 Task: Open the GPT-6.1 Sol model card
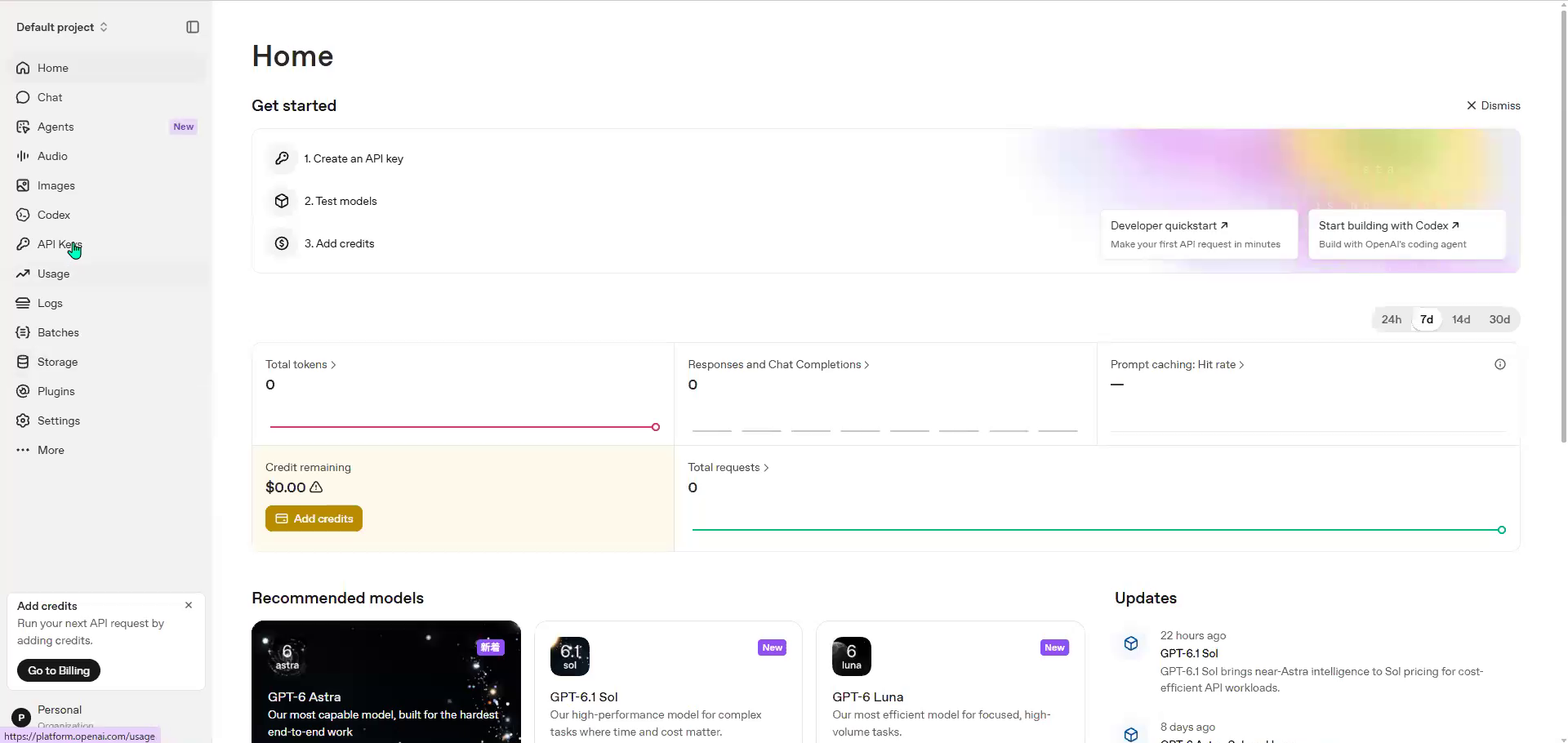pos(668,683)
